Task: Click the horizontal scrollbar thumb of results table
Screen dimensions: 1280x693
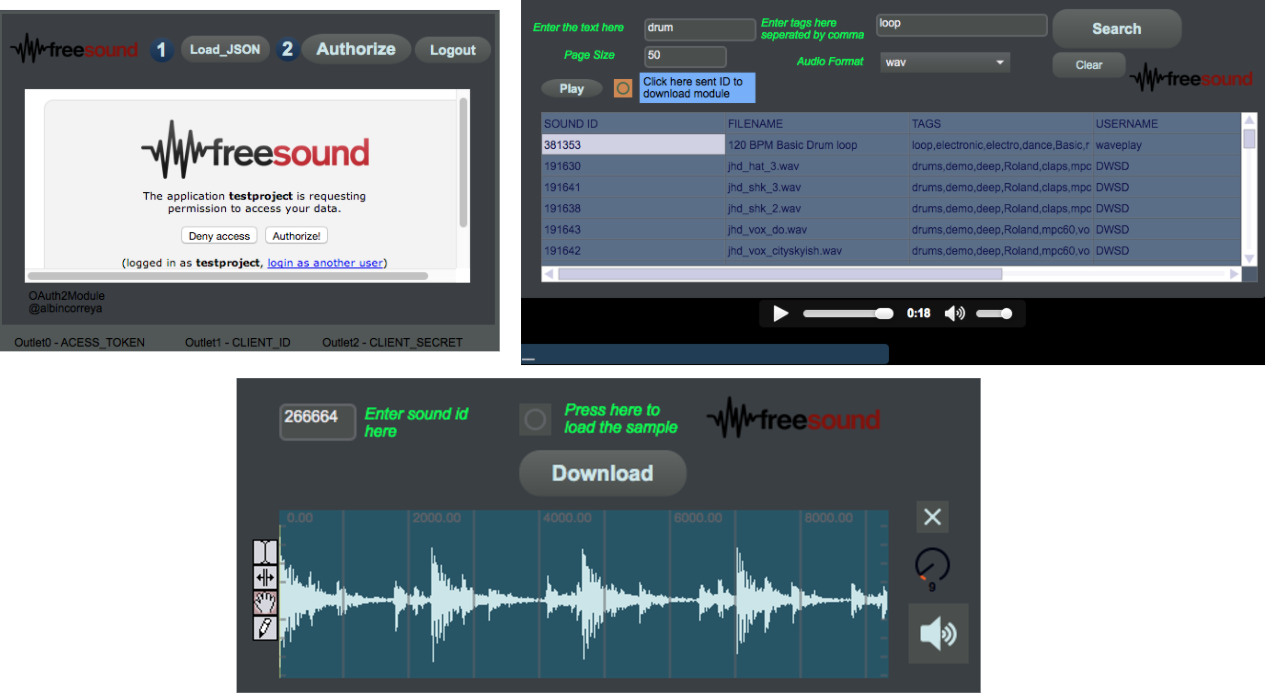Action: pyautogui.click(x=780, y=273)
